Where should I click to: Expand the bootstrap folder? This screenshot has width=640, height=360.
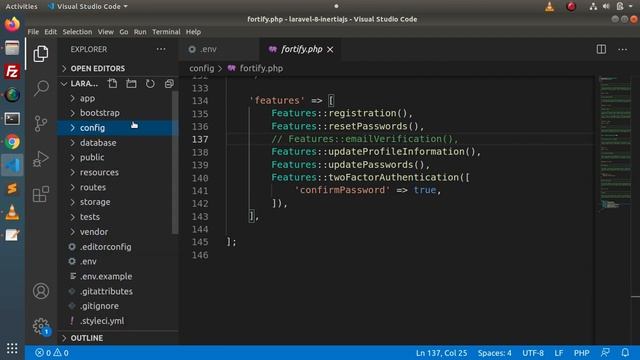(118, 113)
